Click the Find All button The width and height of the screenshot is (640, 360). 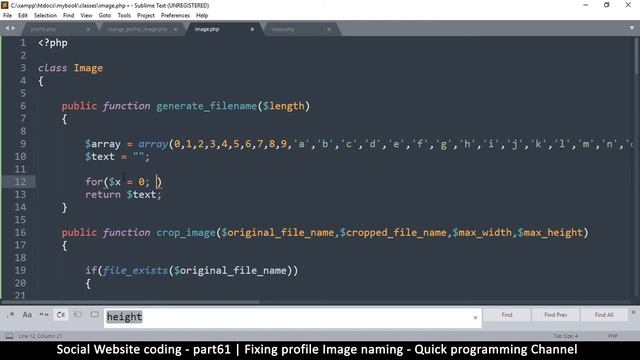(x=604, y=315)
